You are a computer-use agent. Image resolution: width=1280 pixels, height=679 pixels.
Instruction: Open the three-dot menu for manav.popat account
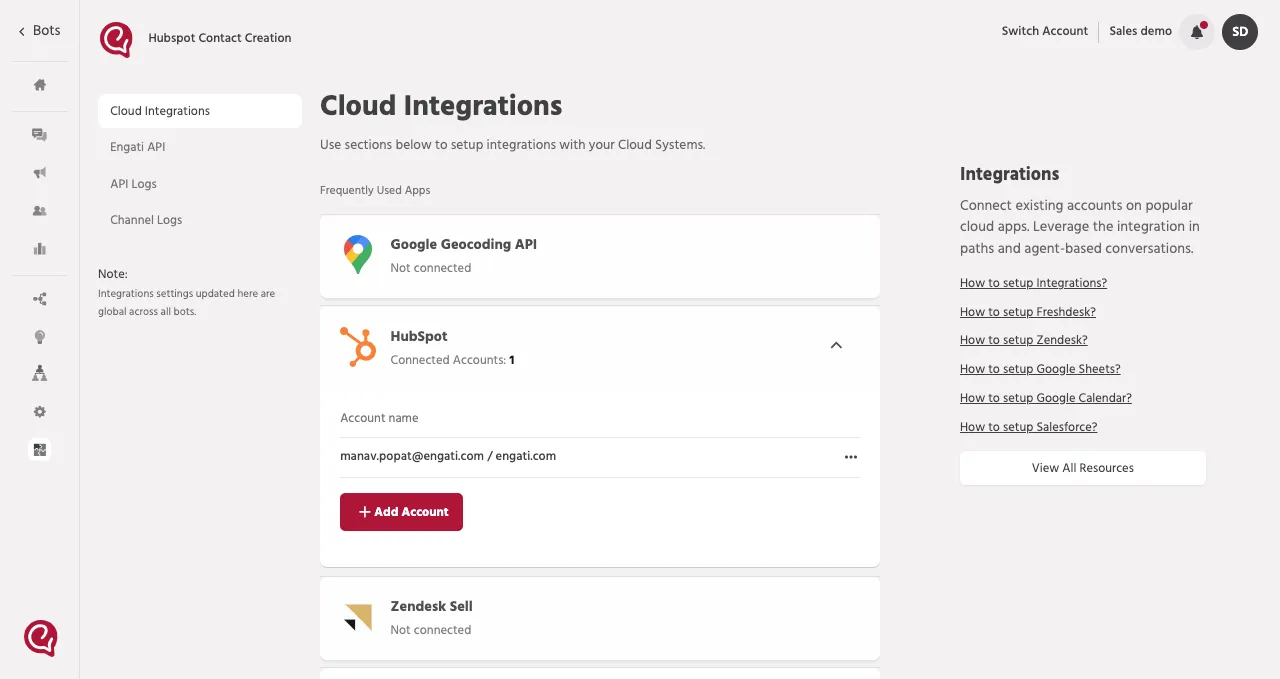851,457
